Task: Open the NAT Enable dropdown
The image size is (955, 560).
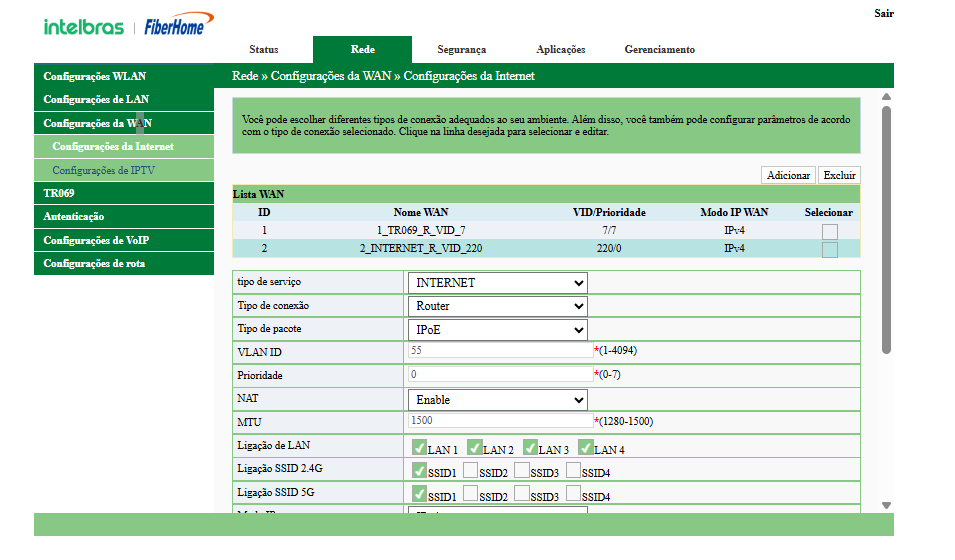Action: pyautogui.click(x=497, y=400)
